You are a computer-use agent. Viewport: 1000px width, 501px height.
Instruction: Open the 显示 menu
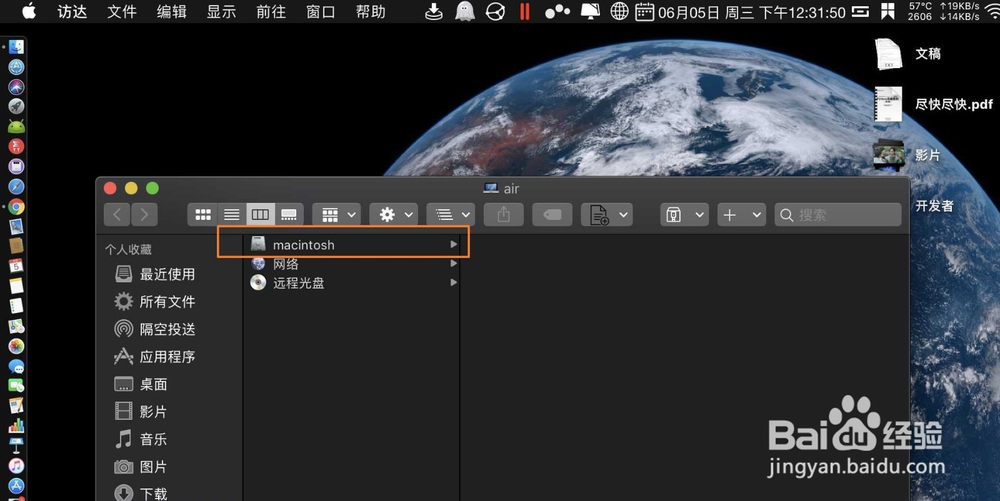pyautogui.click(x=221, y=11)
